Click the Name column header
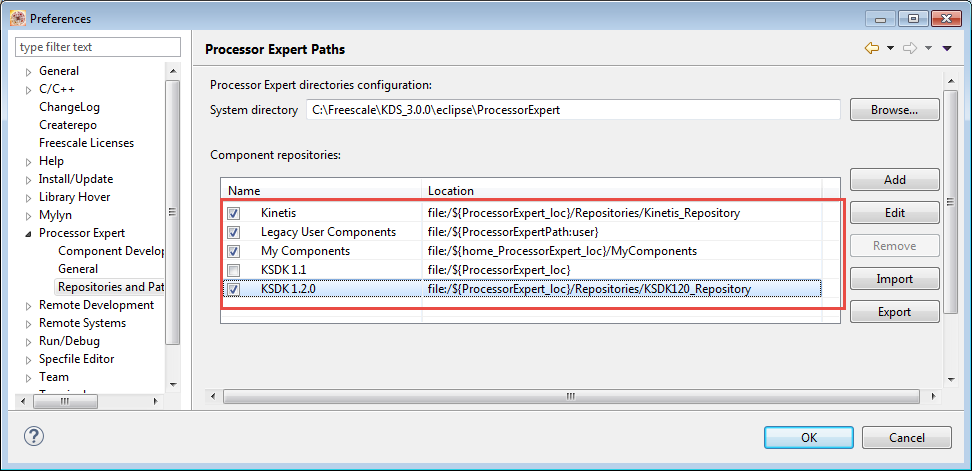 point(321,191)
